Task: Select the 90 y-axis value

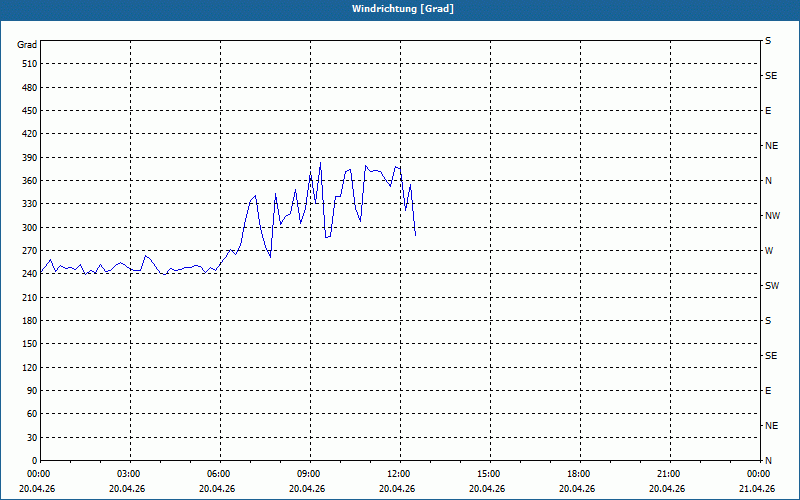Action: coord(32,391)
